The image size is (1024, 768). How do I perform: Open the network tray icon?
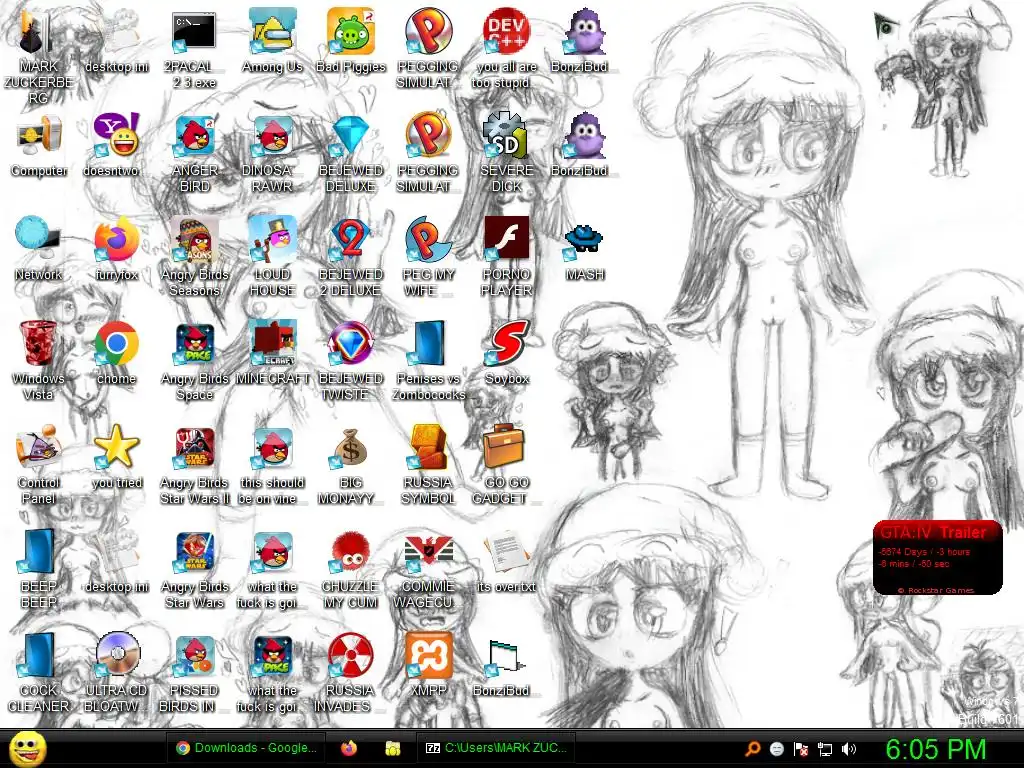(x=825, y=749)
